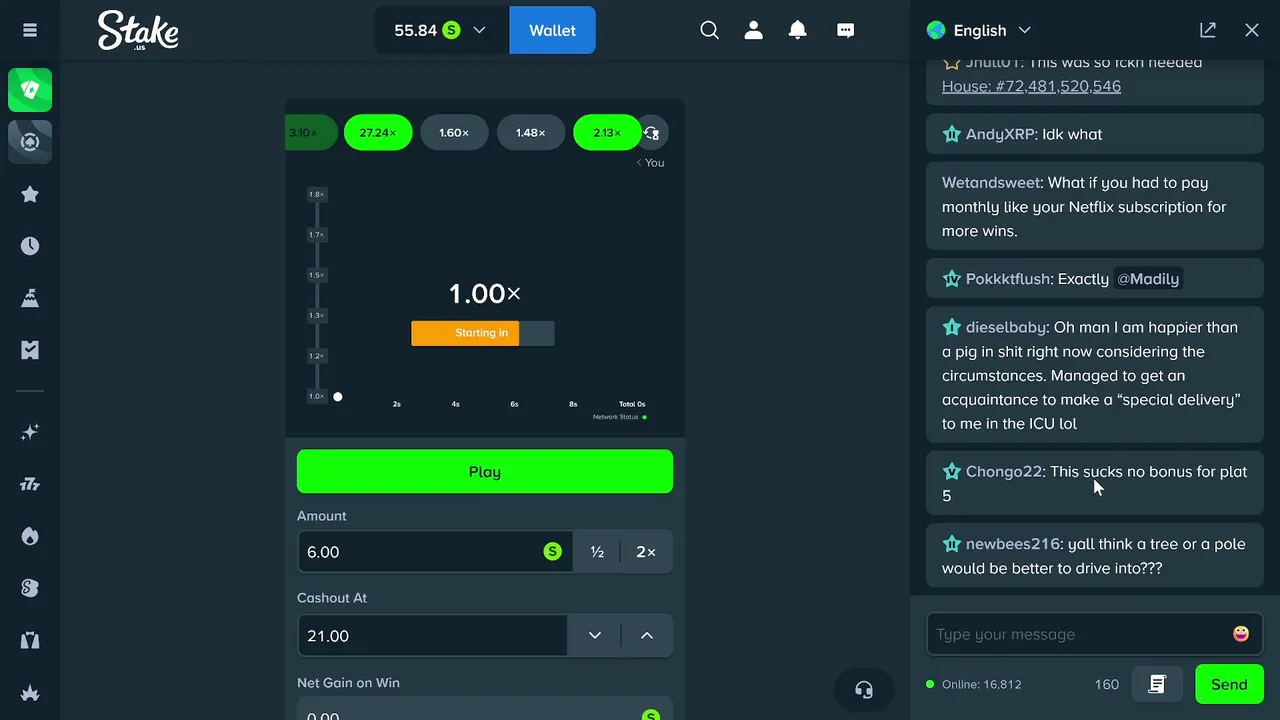Click the Starting in progress bar
Image resolution: width=1280 pixels, height=720 pixels.
point(483,333)
